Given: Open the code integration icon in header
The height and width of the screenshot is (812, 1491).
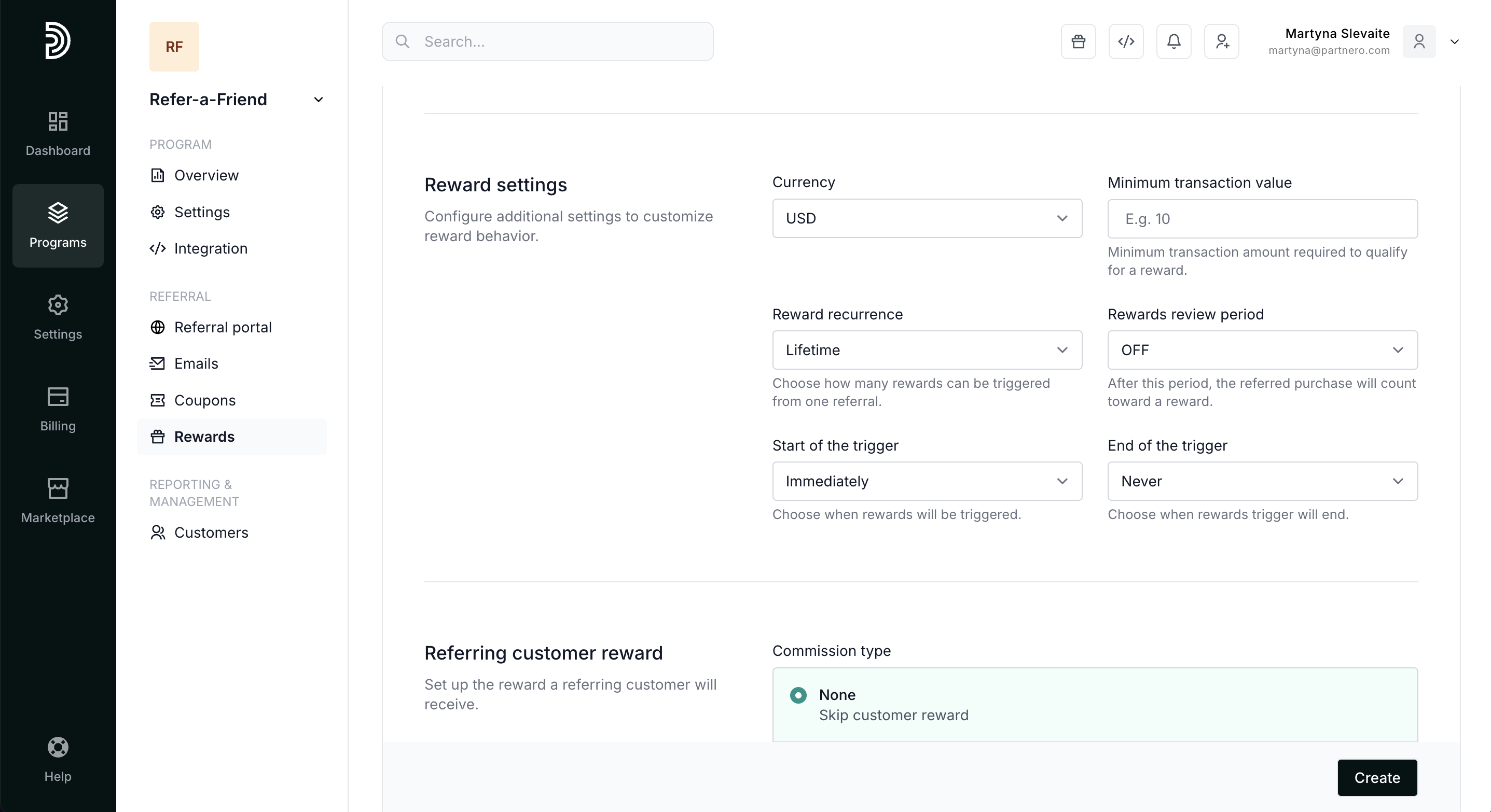Looking at the screenshot, I should coord(1126,41).
